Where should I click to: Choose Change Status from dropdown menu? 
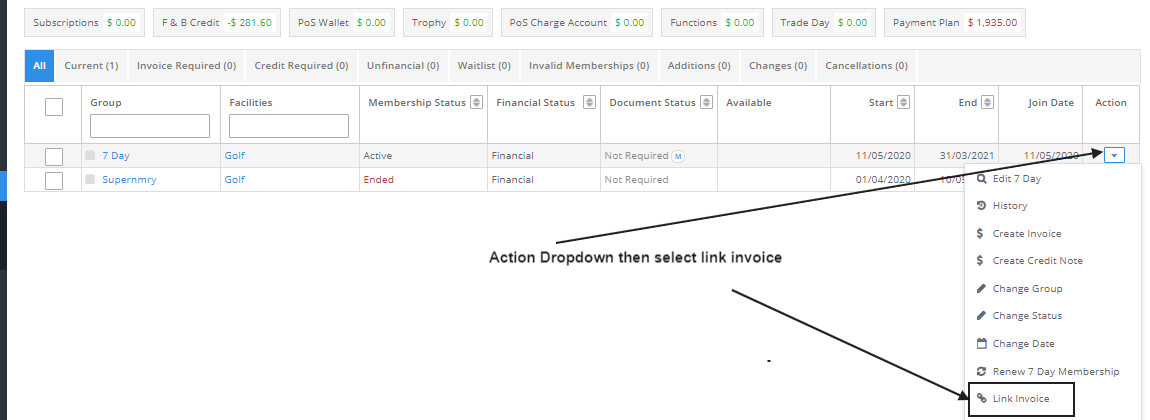click(1028, 316)
